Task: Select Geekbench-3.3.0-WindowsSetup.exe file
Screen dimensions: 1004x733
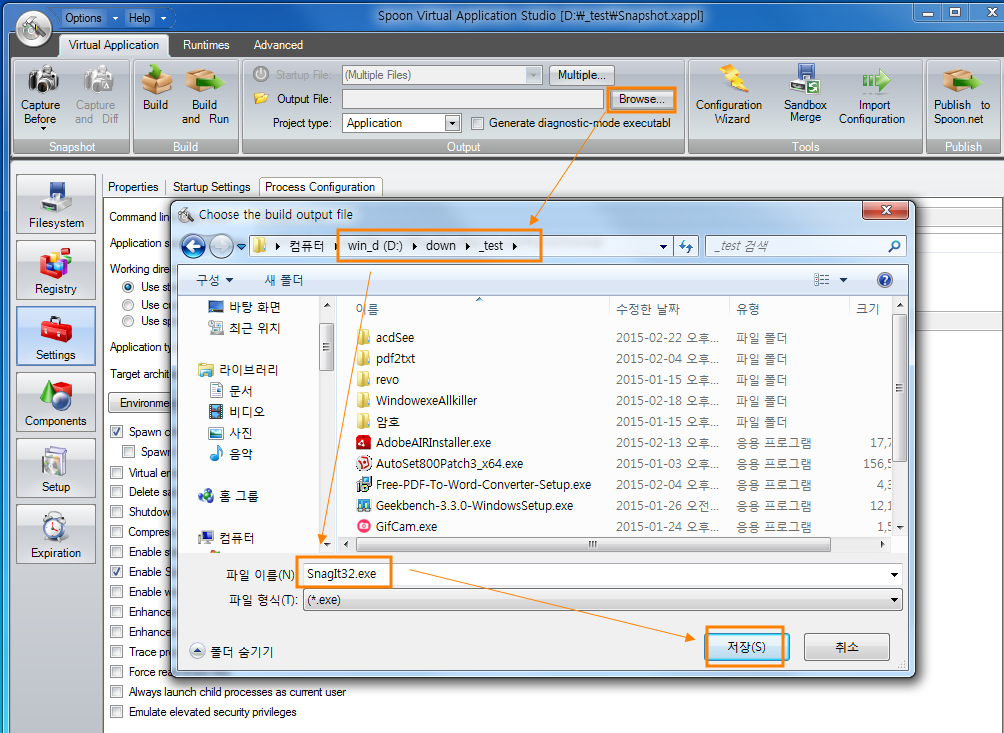Action: coord(474,506)
